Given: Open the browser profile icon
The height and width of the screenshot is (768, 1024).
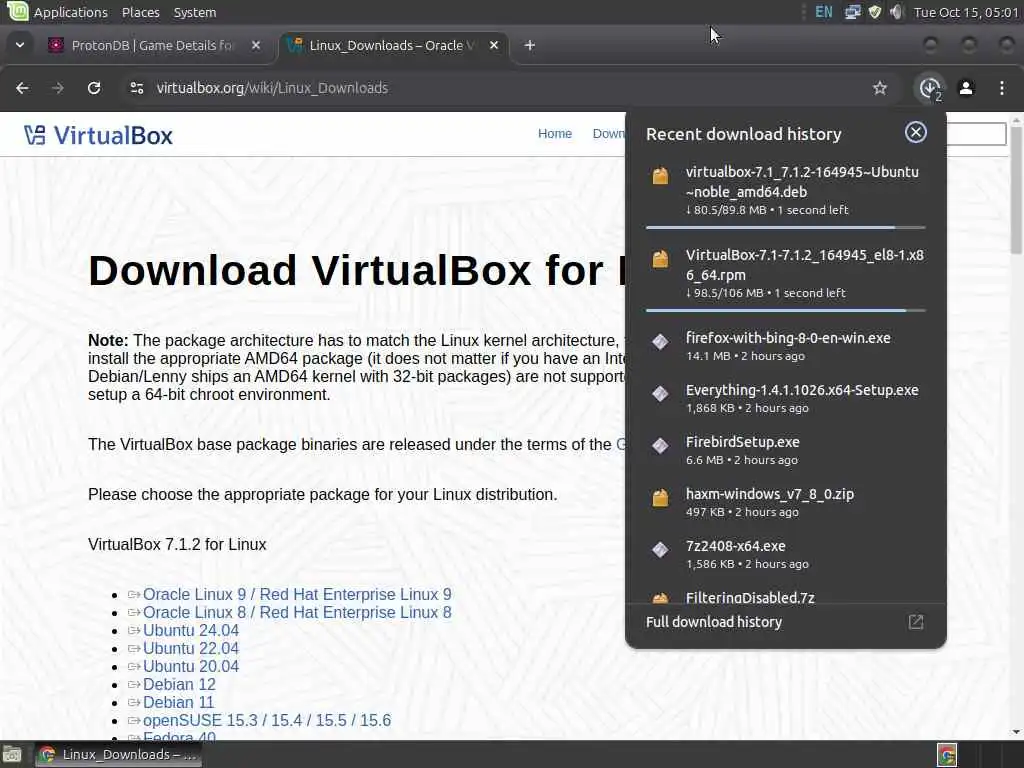Looking at the screenshot, I should [x=966, y=88].
